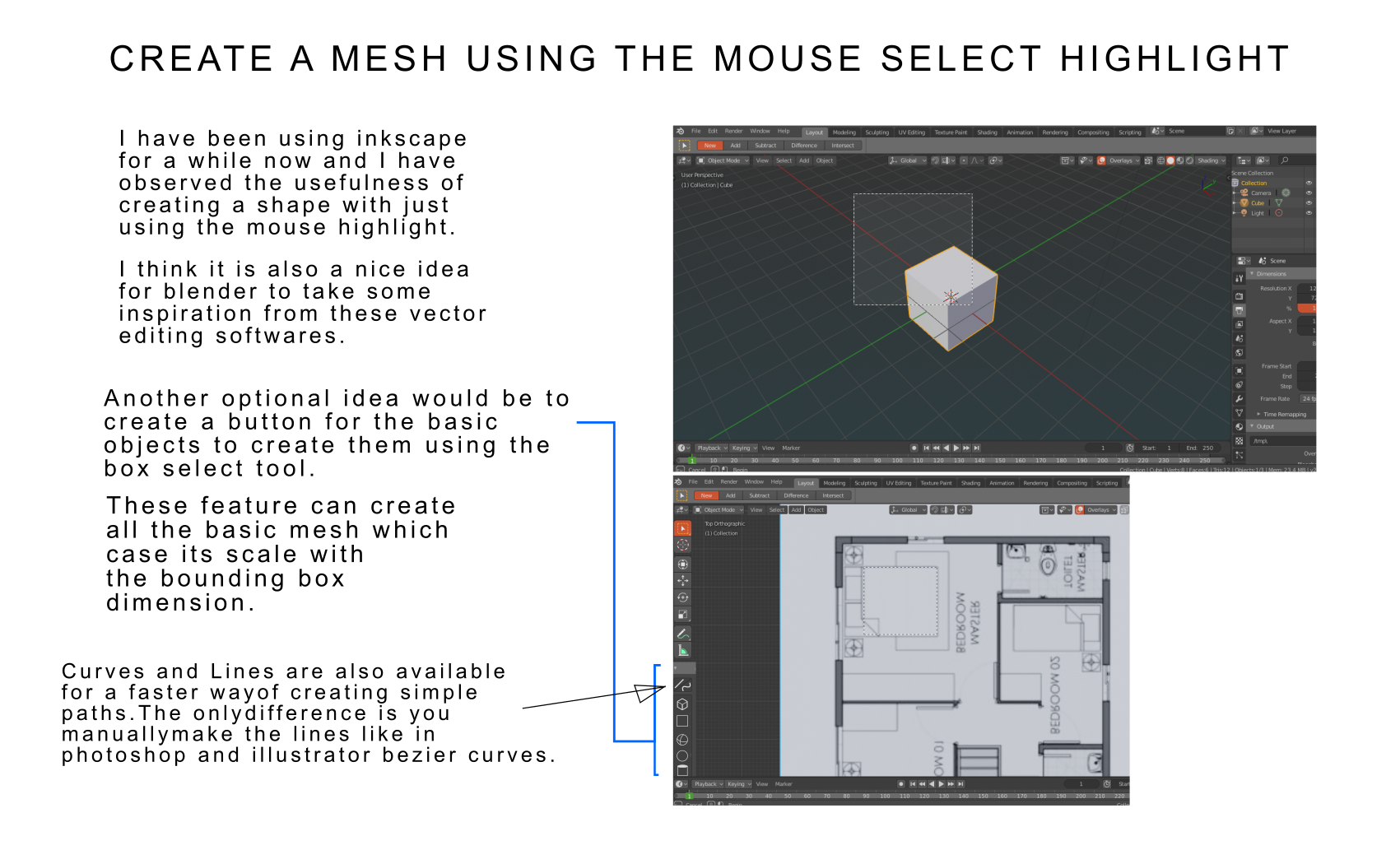Open the Texture checkerboard properties tab
1400x850 pixels.
(1240, 441)
